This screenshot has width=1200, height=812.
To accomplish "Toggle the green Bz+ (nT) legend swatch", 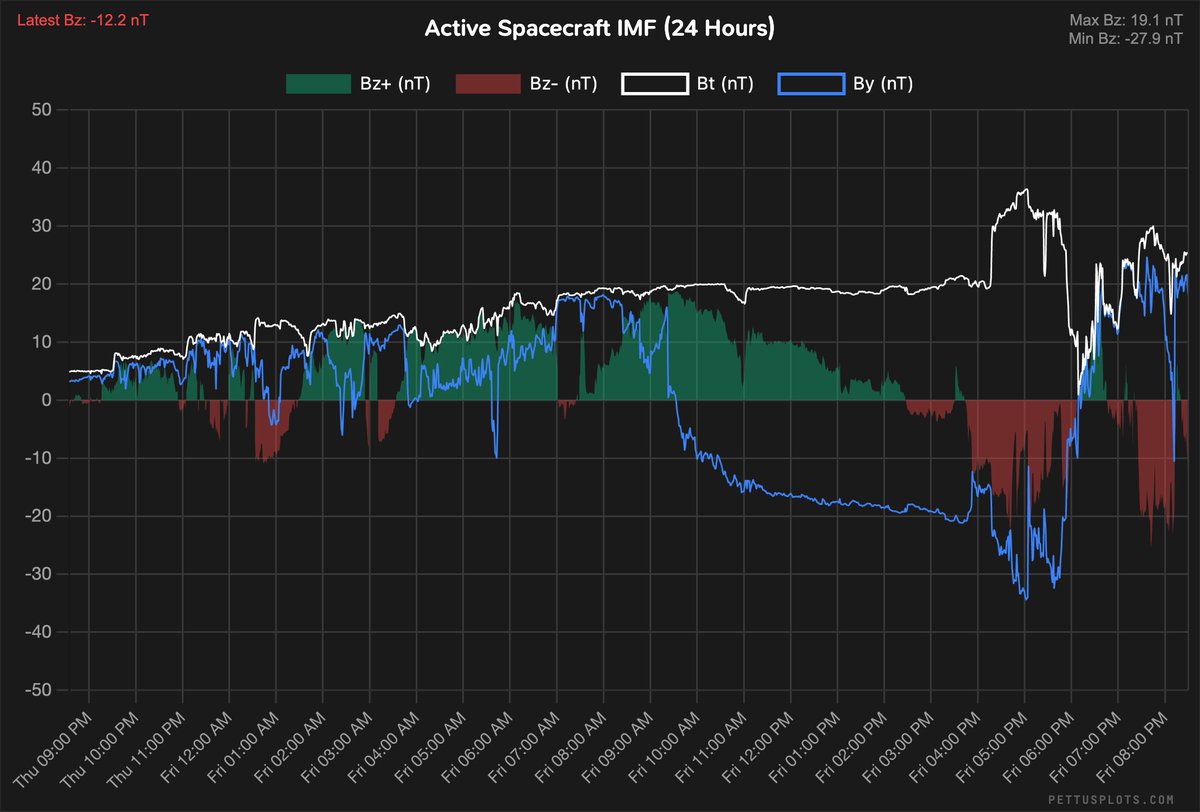I will tap(317, 84).
